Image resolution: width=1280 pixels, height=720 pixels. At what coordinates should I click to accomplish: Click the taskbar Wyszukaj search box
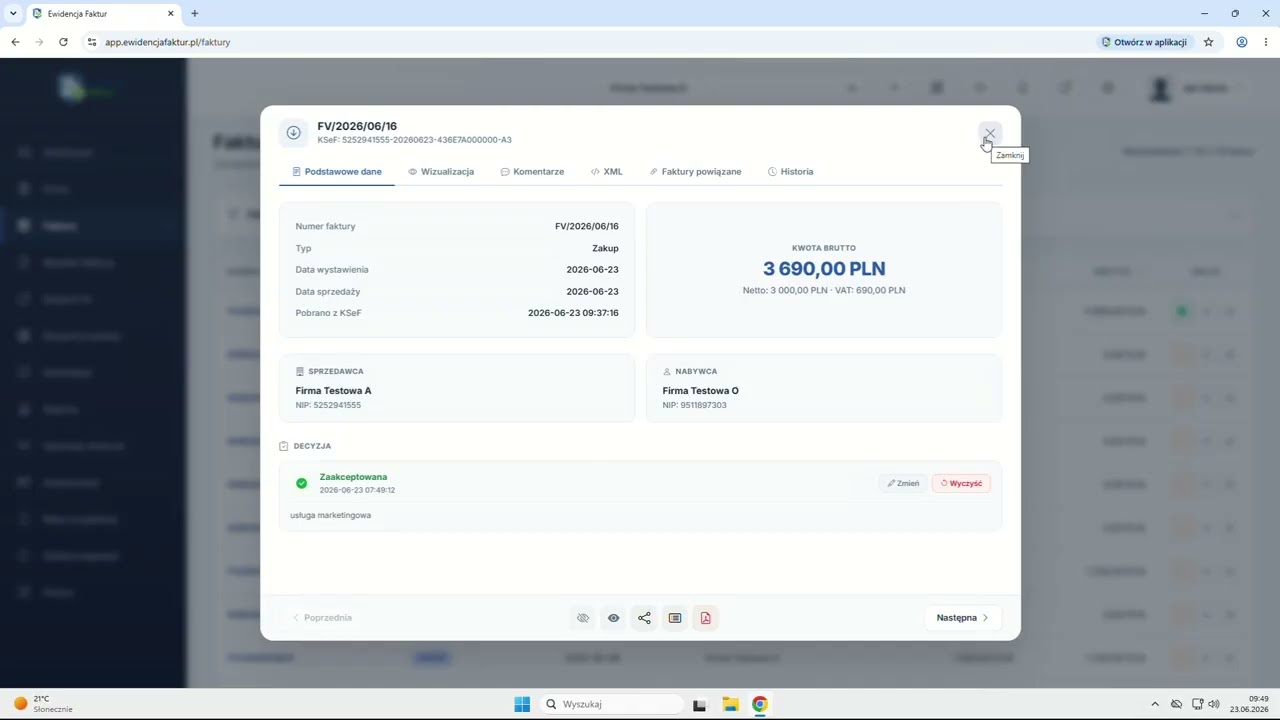pos(610,704)
